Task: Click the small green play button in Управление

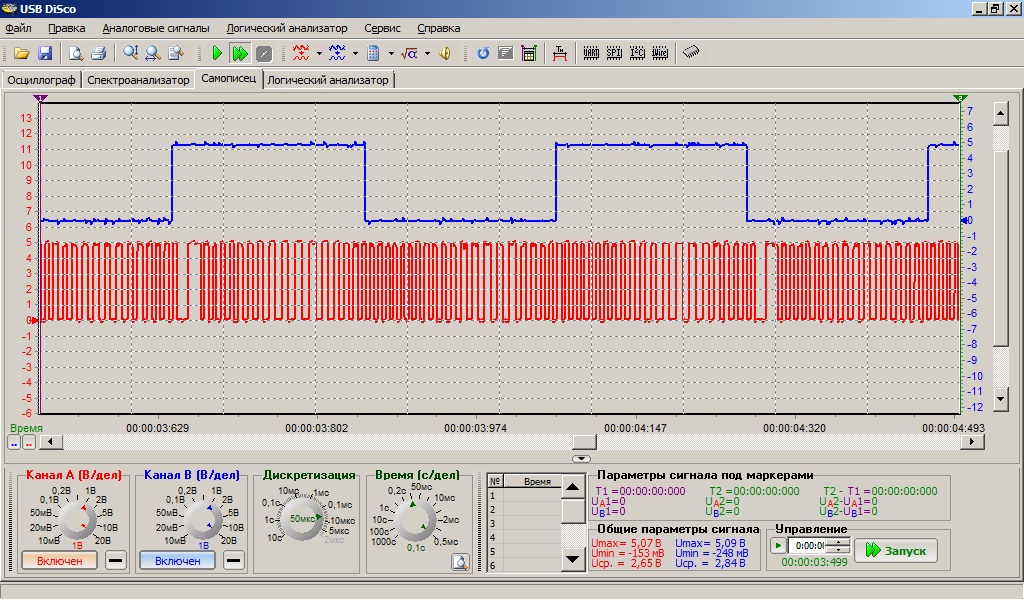Action: [x=777, y=546]
